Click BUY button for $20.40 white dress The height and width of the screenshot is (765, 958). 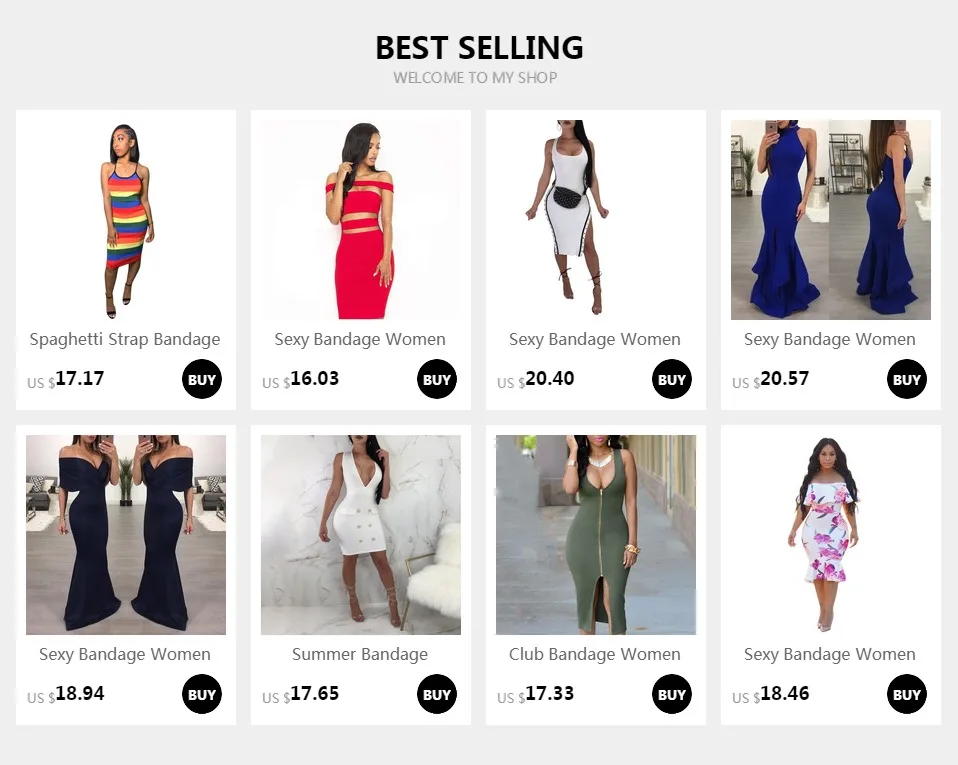point(671,379)
